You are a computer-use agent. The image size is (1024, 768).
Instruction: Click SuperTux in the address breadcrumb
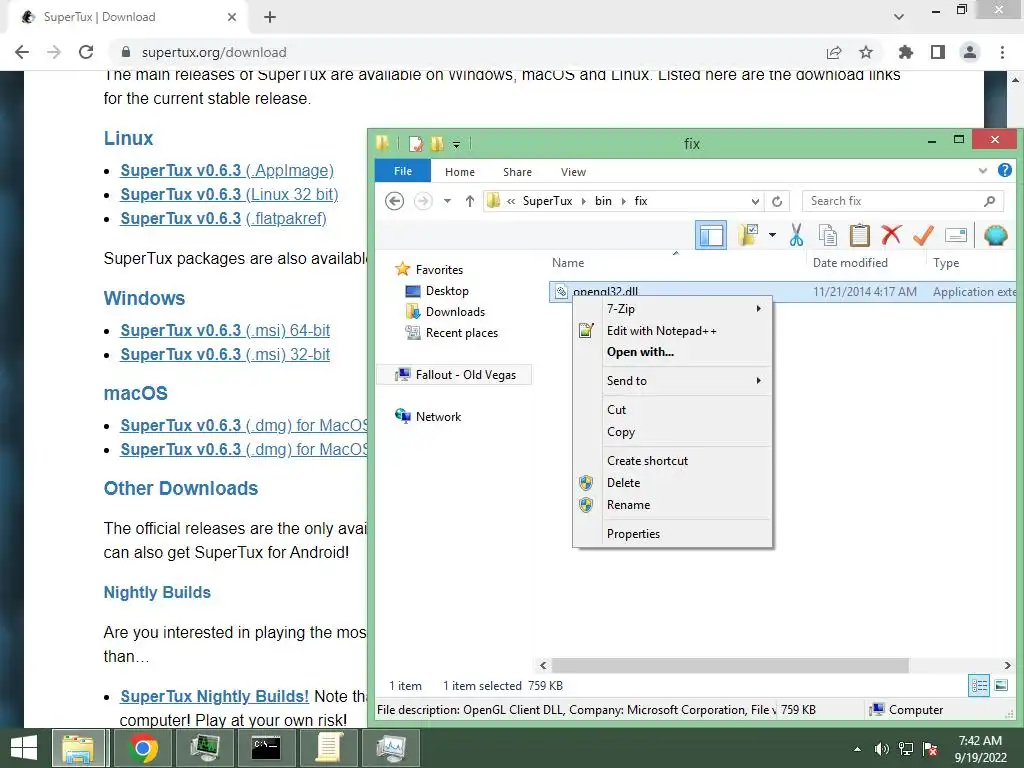click(547, 201)
